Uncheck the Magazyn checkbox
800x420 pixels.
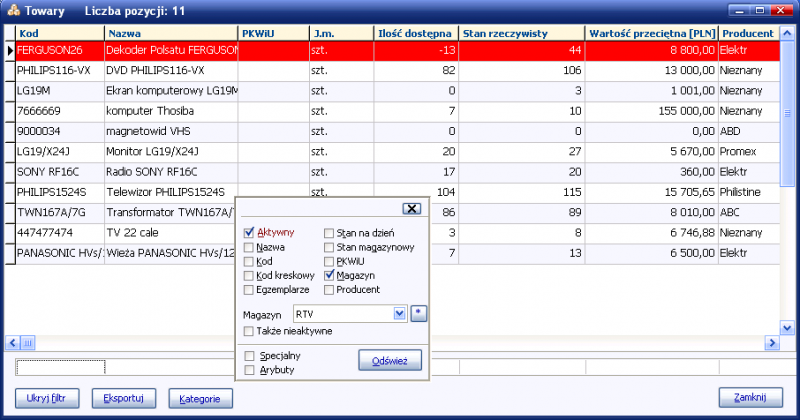click(329, 276)
